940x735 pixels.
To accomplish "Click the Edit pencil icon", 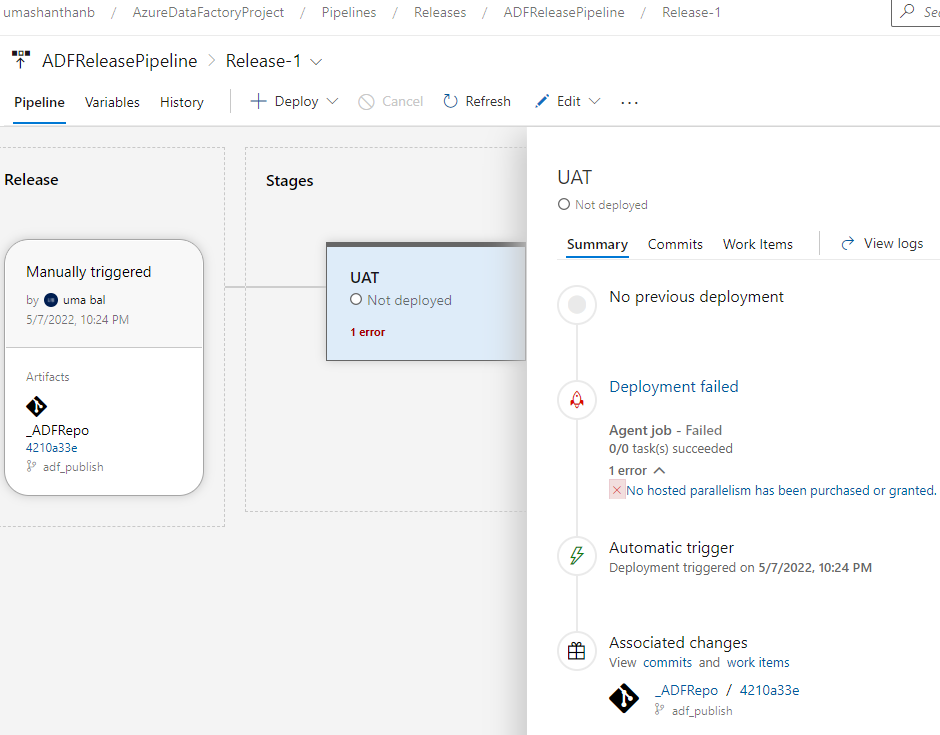I will 542,101.
